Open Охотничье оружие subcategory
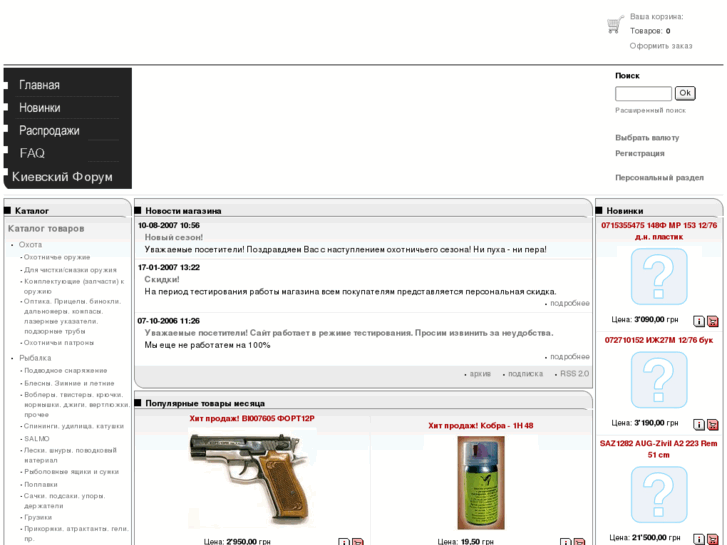Image resolution: width=727 pixels, height=545 pixels. 57,257
